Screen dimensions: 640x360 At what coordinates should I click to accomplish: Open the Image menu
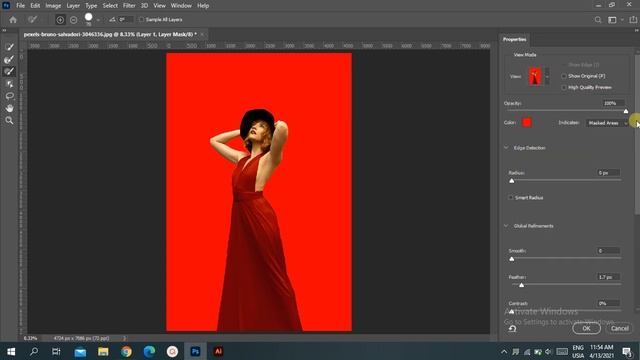coord(53,6)
